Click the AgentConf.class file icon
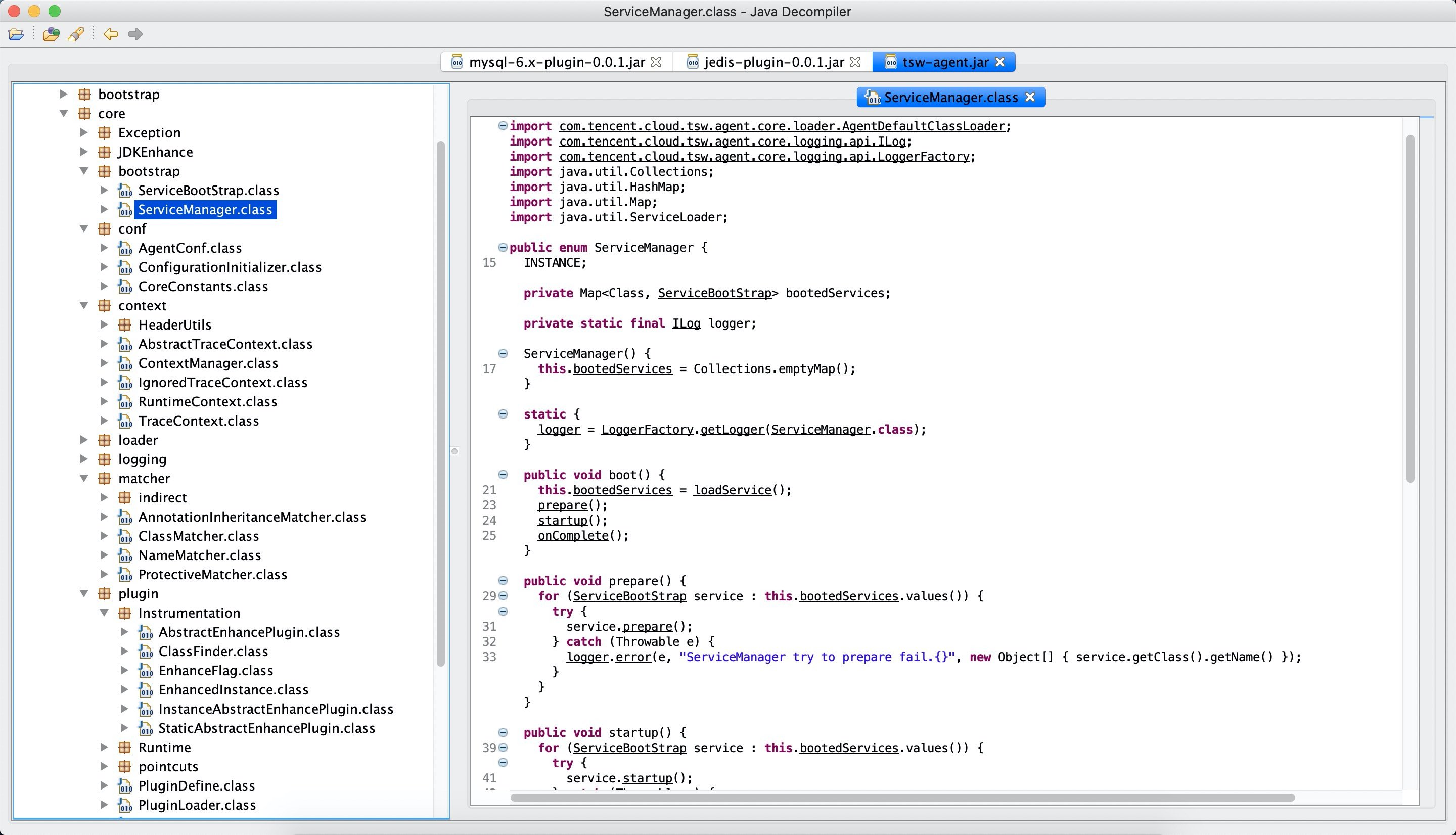Image resolution: width=1456 pixels, height=835 pixels. (x=125, y=248)
